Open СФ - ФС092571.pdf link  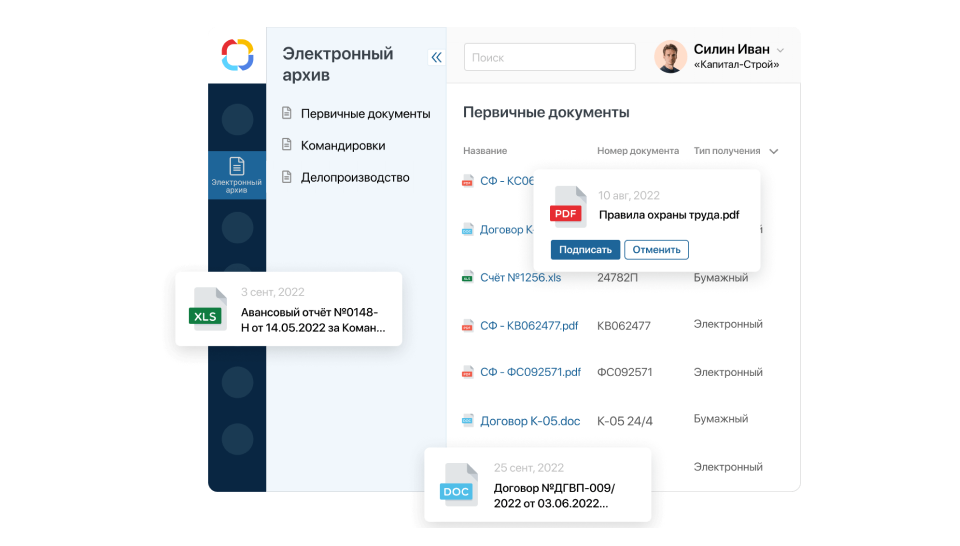pyautogui.click(x=530, y=372)
